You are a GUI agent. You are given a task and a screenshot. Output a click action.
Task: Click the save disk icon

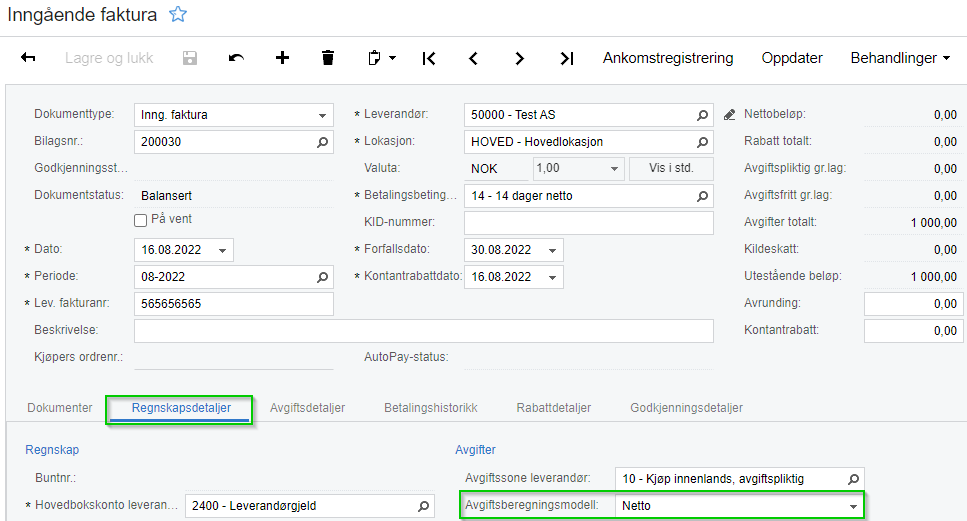coord(190,58)
